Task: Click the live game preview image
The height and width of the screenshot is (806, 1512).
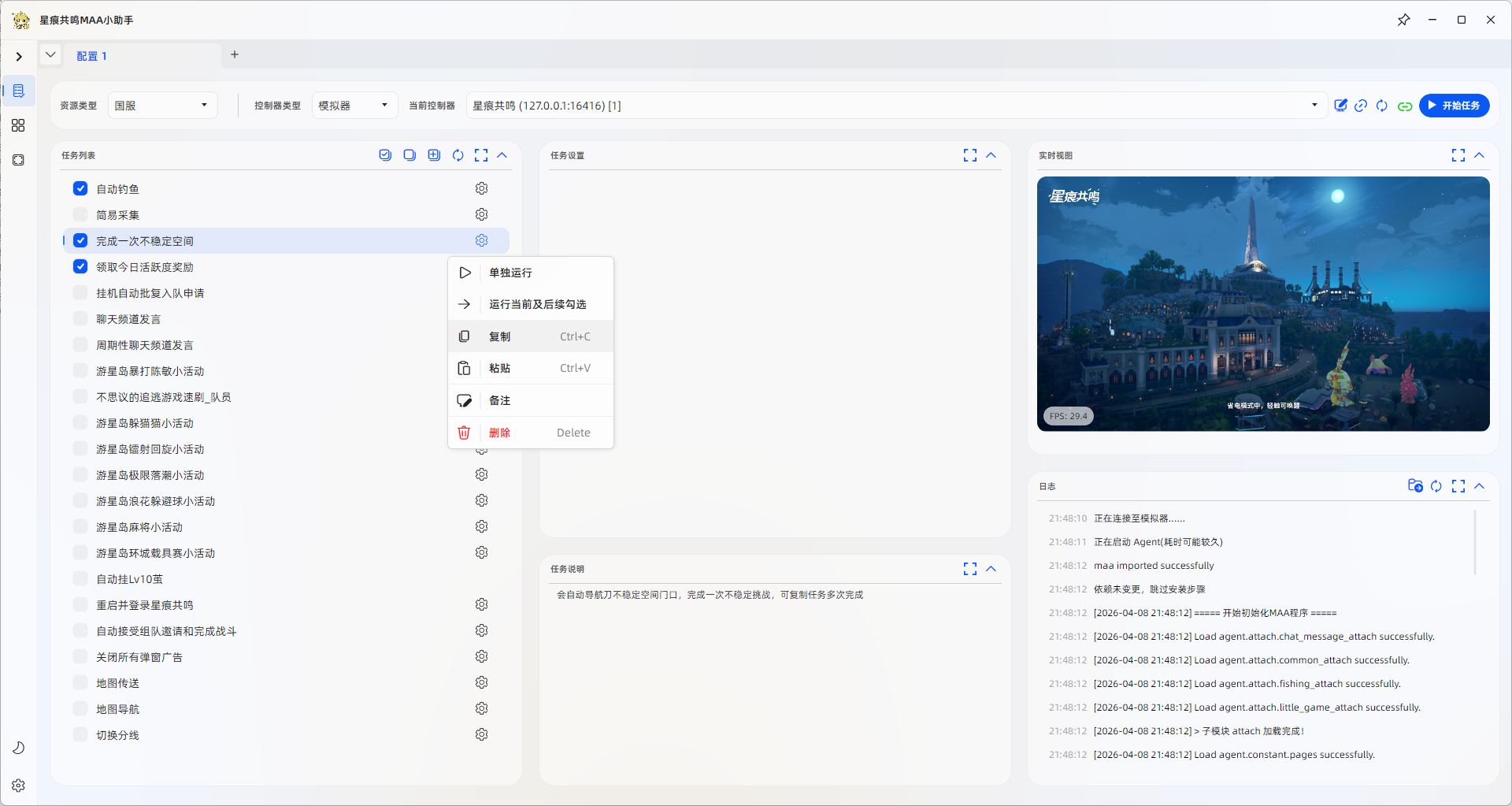Action: (x=1263, y=303)
